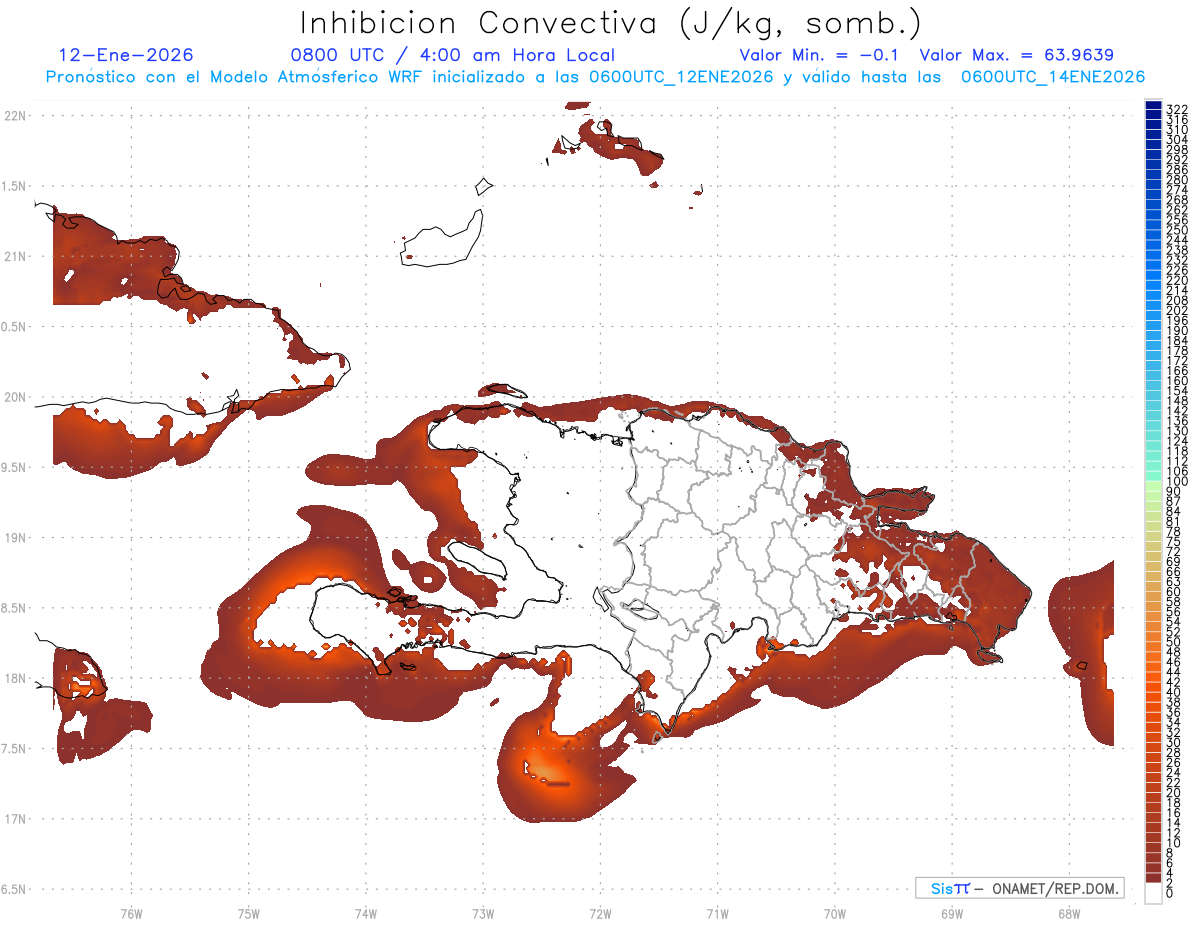Click the '71W' longitude label
Screen dimensions: 1200x927
(x=717, y=912)
